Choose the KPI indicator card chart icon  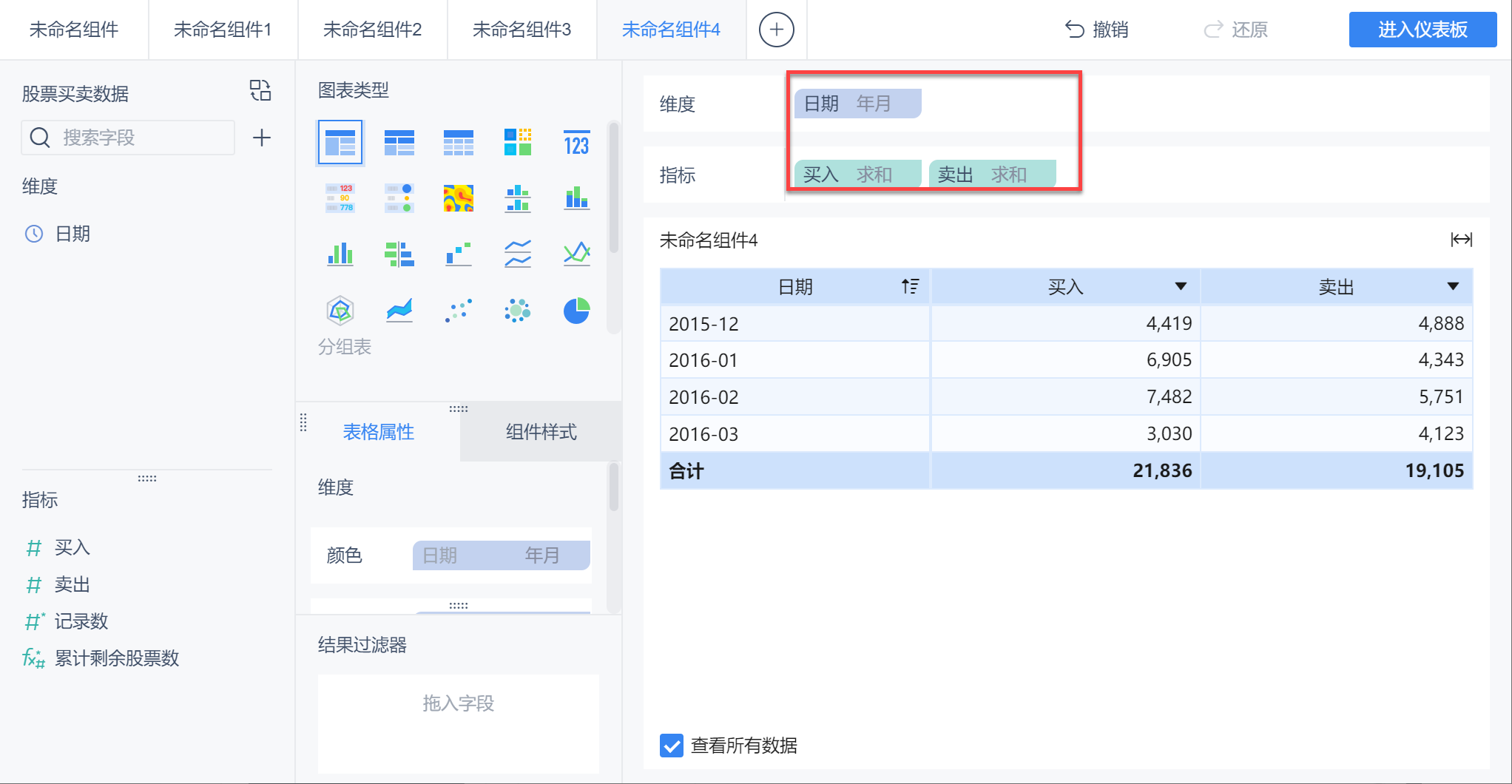pos(576,143)
